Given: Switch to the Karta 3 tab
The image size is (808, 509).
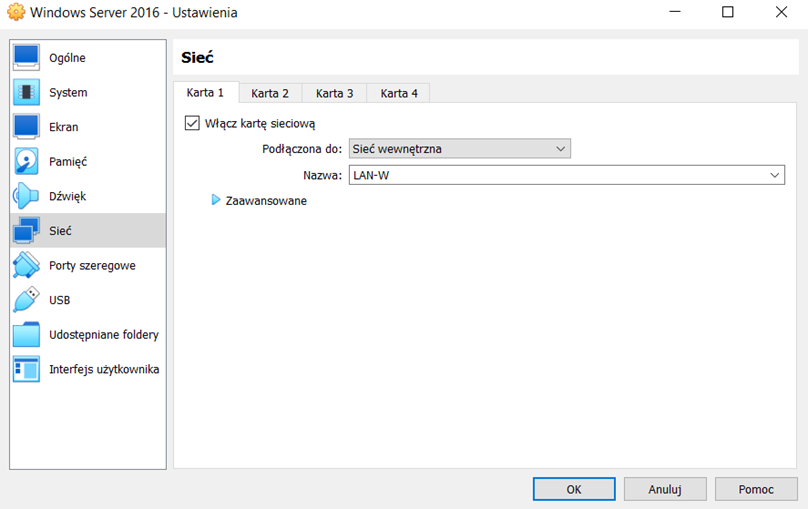Looking at the screenshot, I should coord(335,93).
